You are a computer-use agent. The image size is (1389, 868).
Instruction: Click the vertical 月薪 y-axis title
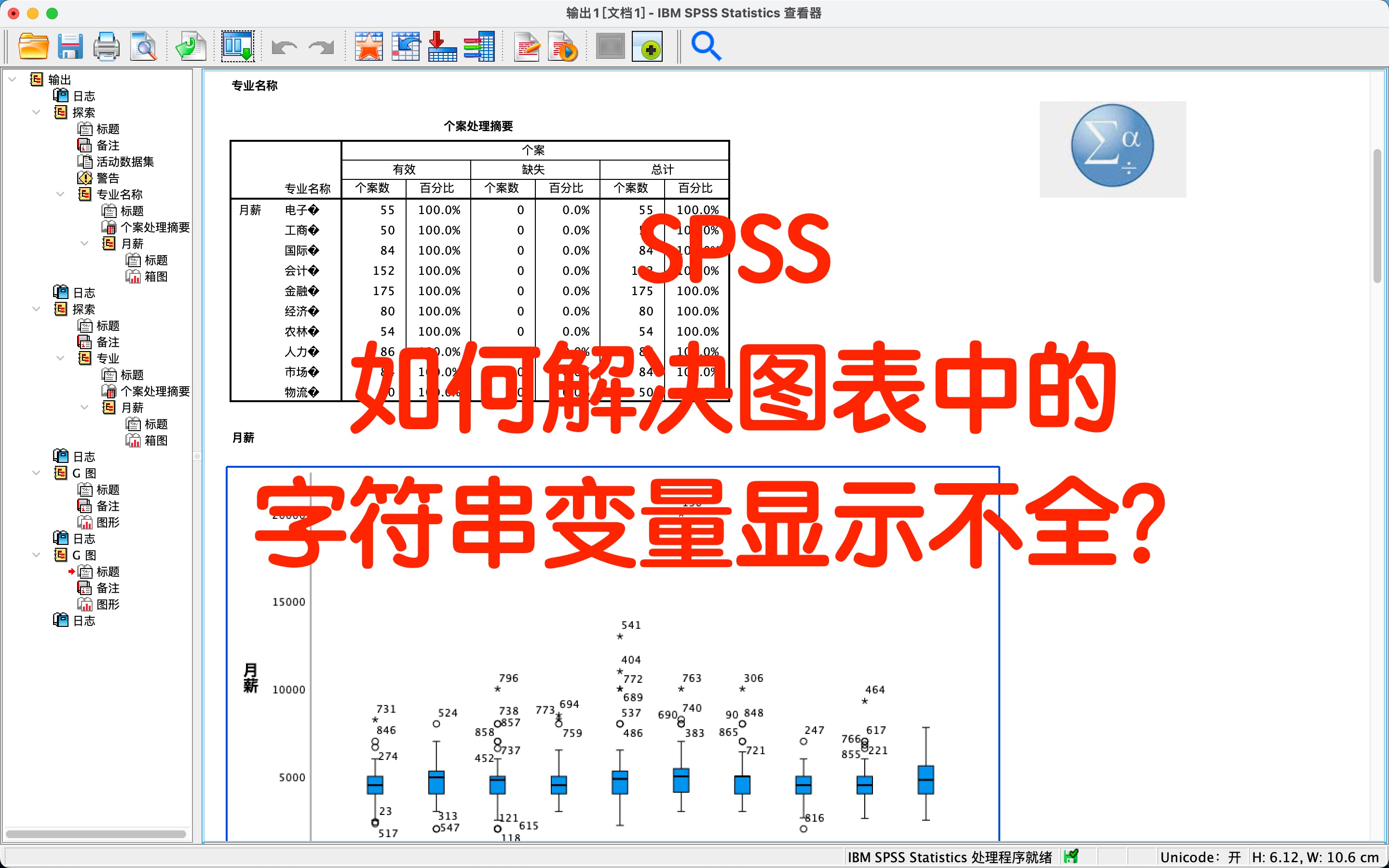pyautogui.click(x=250, y=678)
